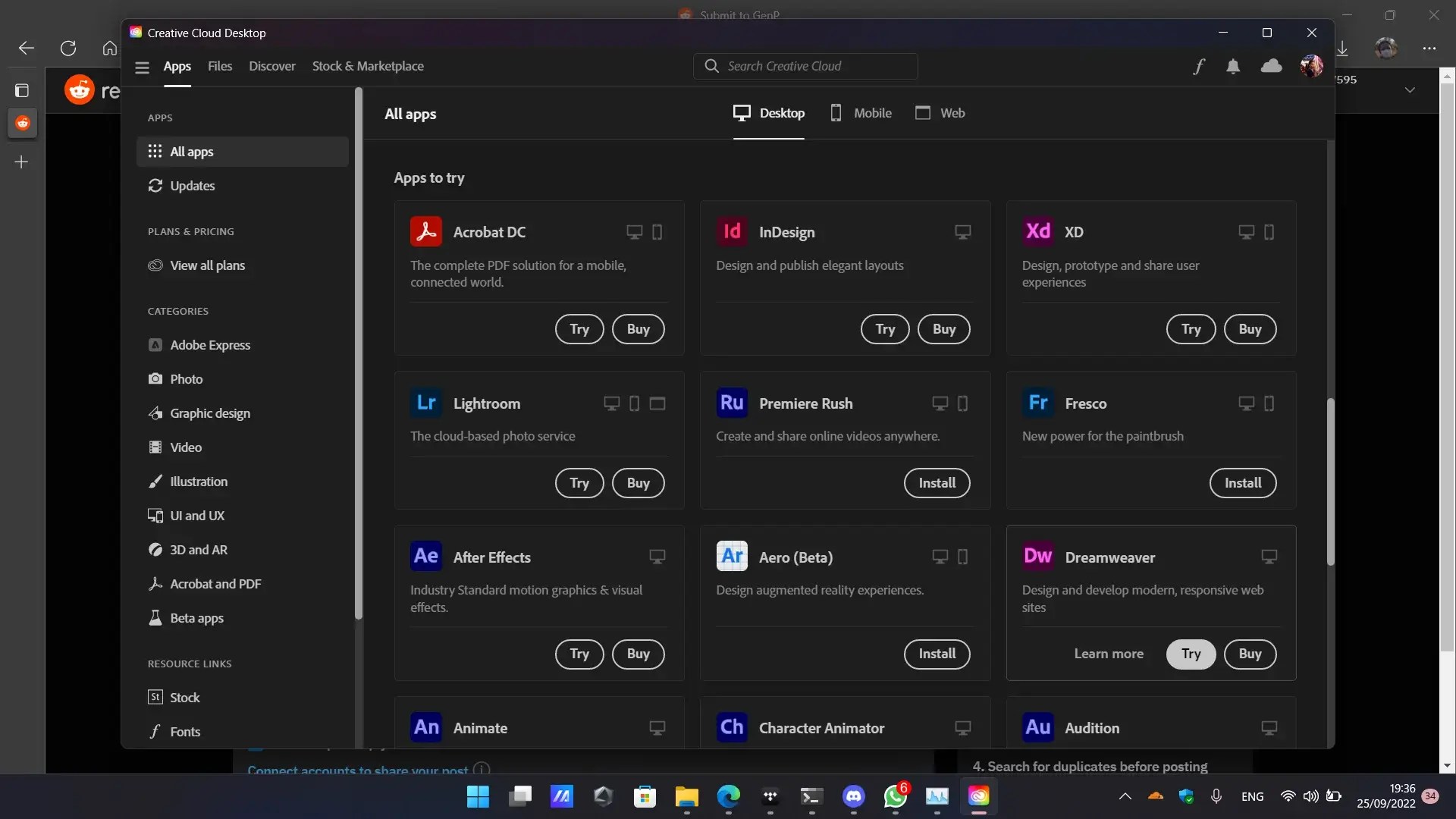Select All apps in the sidebar
The width and height of the screenshot is (1456, 819).
pyautogui.click(x=243, y=152)
